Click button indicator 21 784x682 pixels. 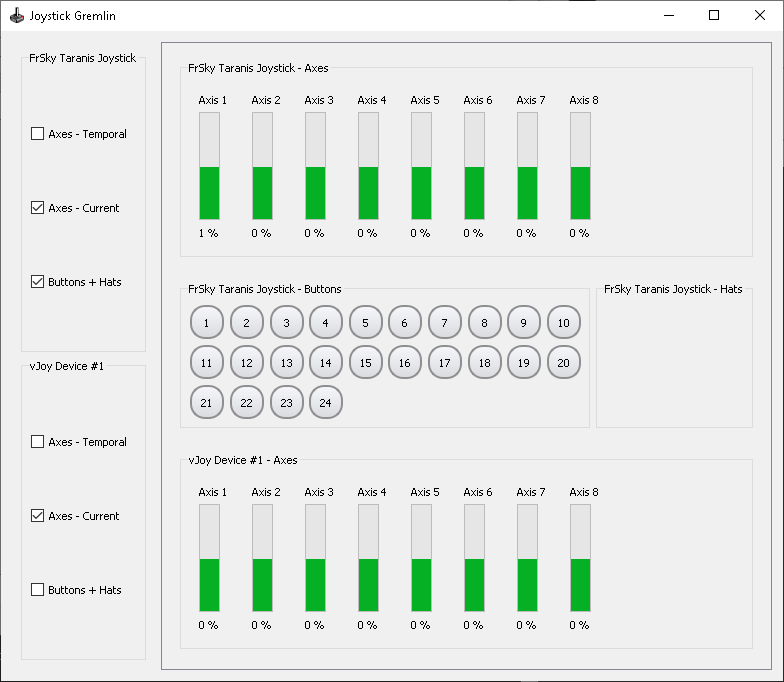coord(206,402)
